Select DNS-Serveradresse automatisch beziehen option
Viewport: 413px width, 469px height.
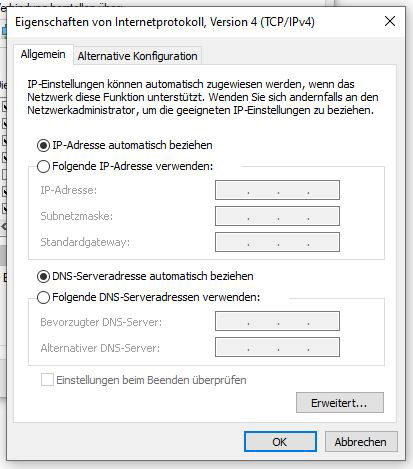tap(43, 277)
